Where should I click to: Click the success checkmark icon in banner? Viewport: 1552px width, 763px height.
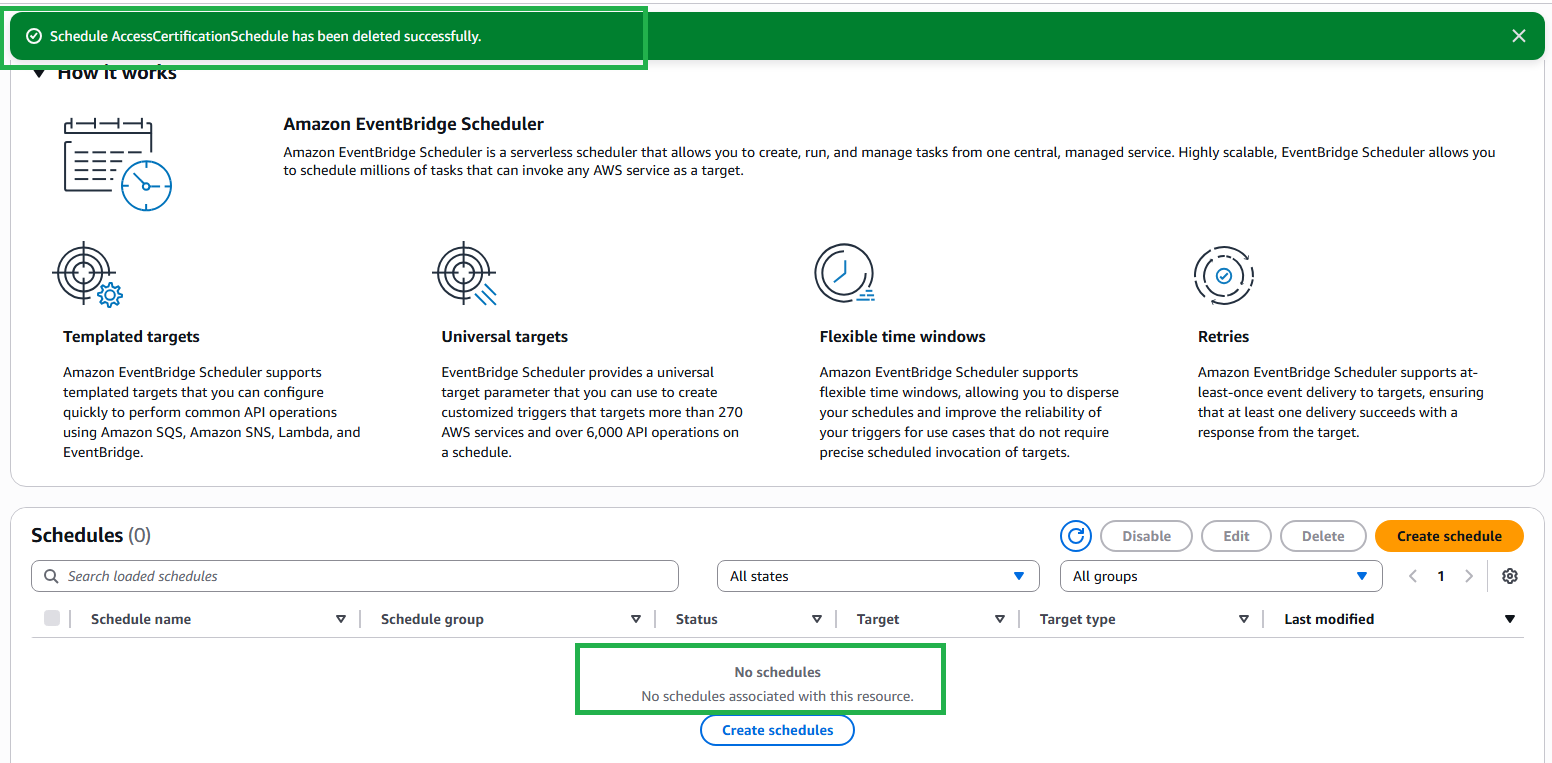pyautogui.click(x=34, y=36)
